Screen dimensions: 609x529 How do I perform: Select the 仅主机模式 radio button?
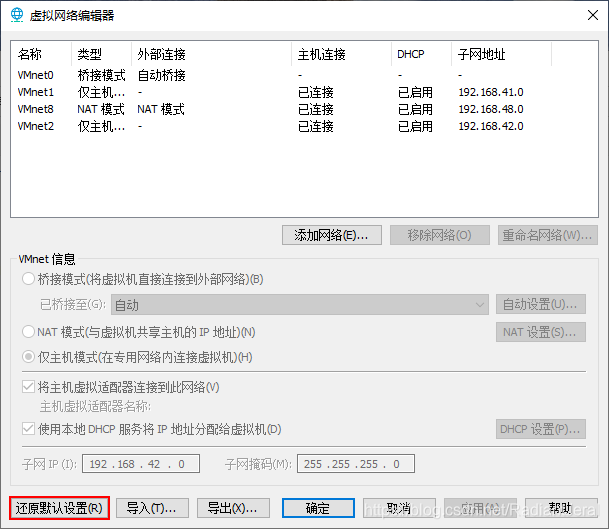(x=28, y=357)
